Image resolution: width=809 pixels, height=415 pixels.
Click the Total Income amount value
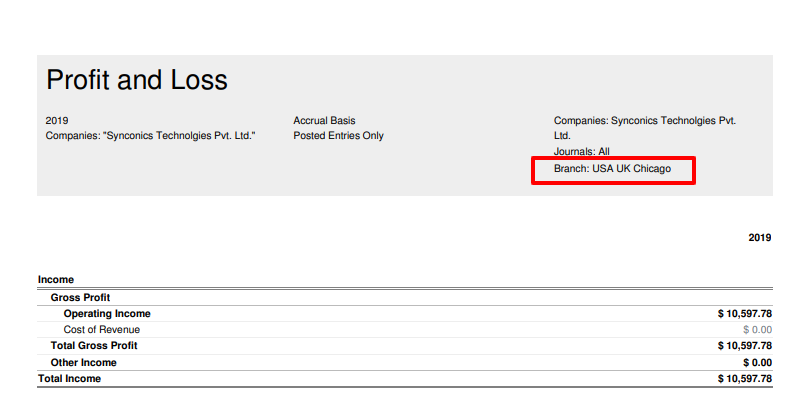coord(744,379)
